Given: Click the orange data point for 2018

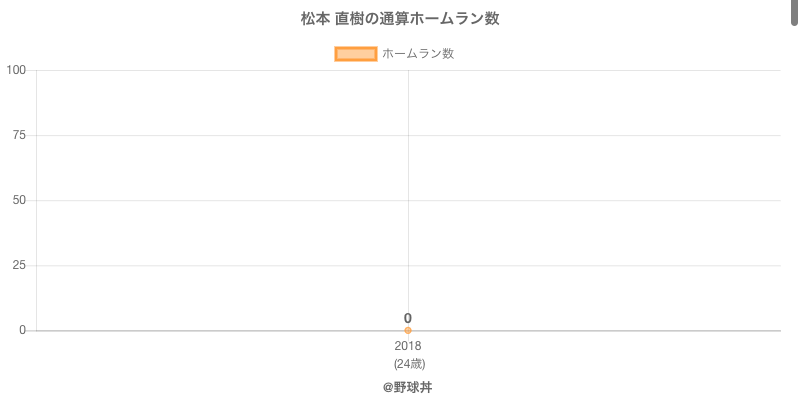Looking at the screenshot, I should point(408,330).
